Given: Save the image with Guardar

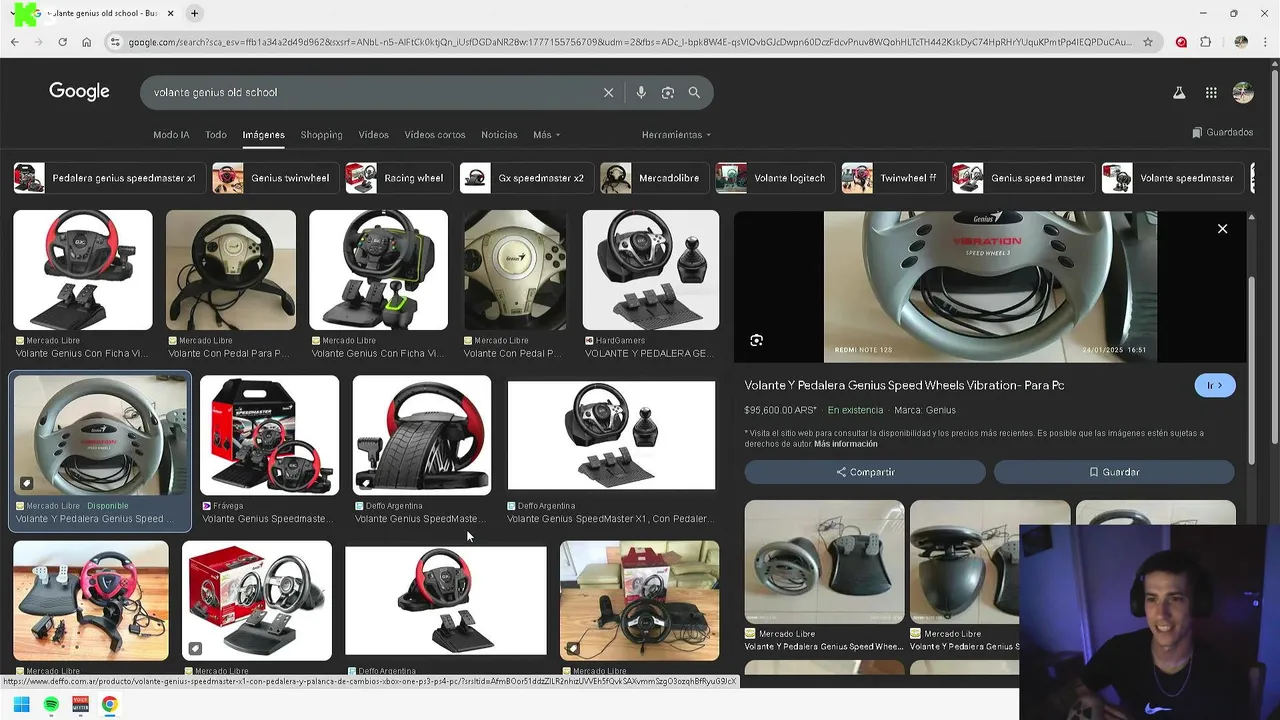Looking at the screenshot, I should click(x=1114, y=472).
